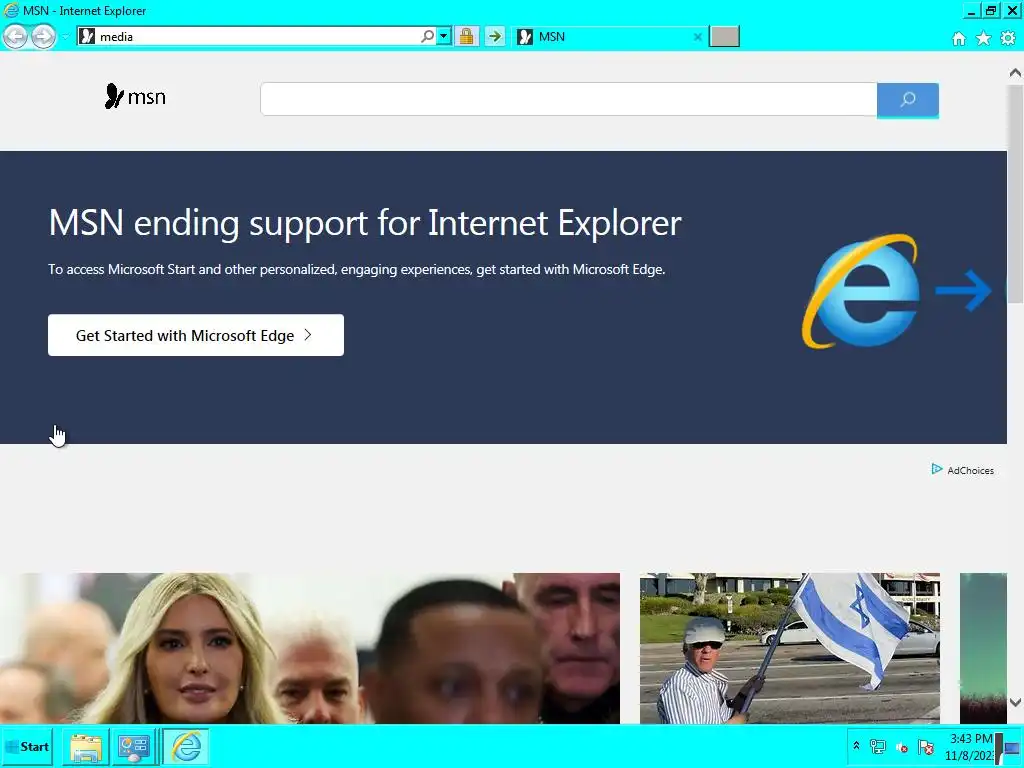Click the blue MSN search button

click(908, 100)
